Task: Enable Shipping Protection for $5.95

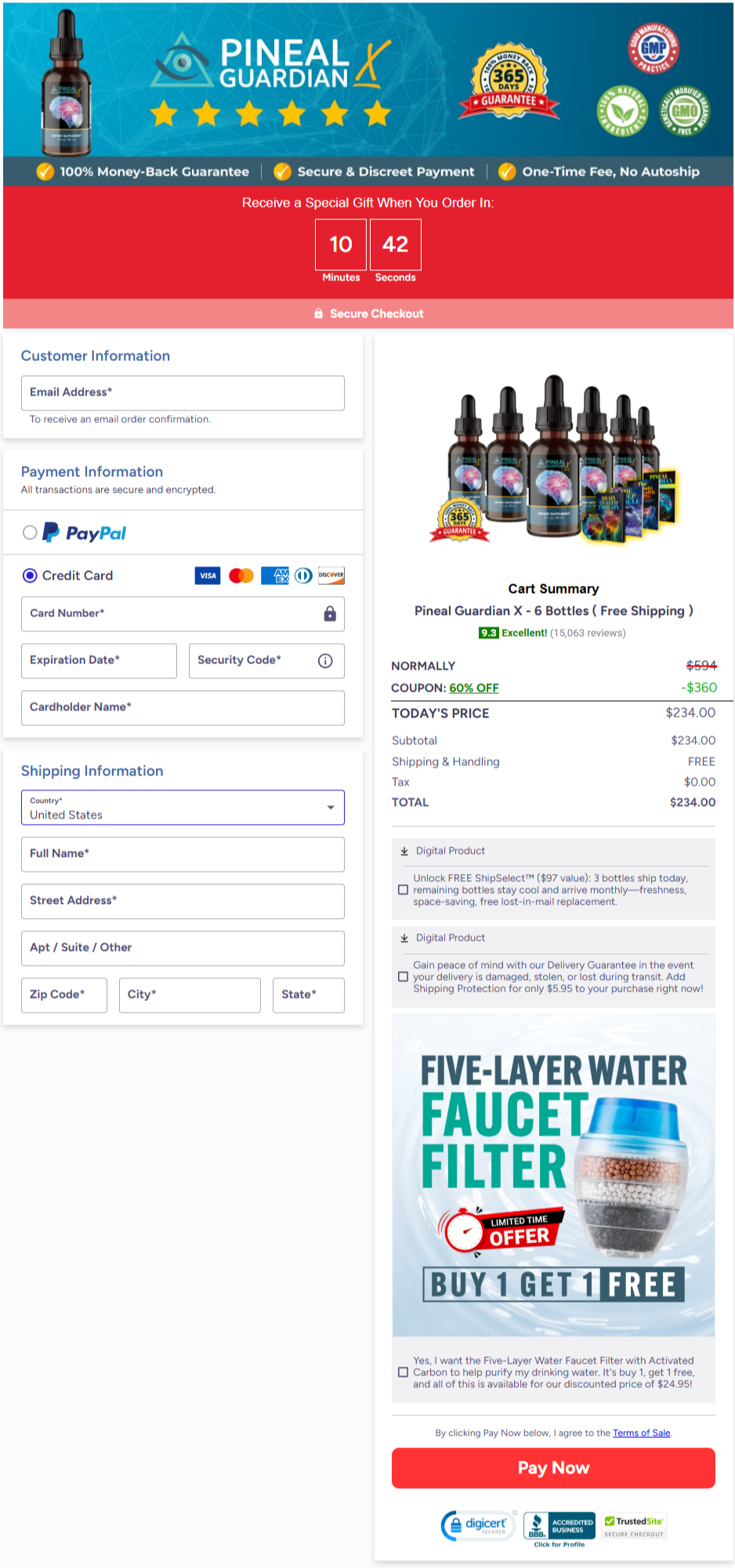Action: pos(403,977)
